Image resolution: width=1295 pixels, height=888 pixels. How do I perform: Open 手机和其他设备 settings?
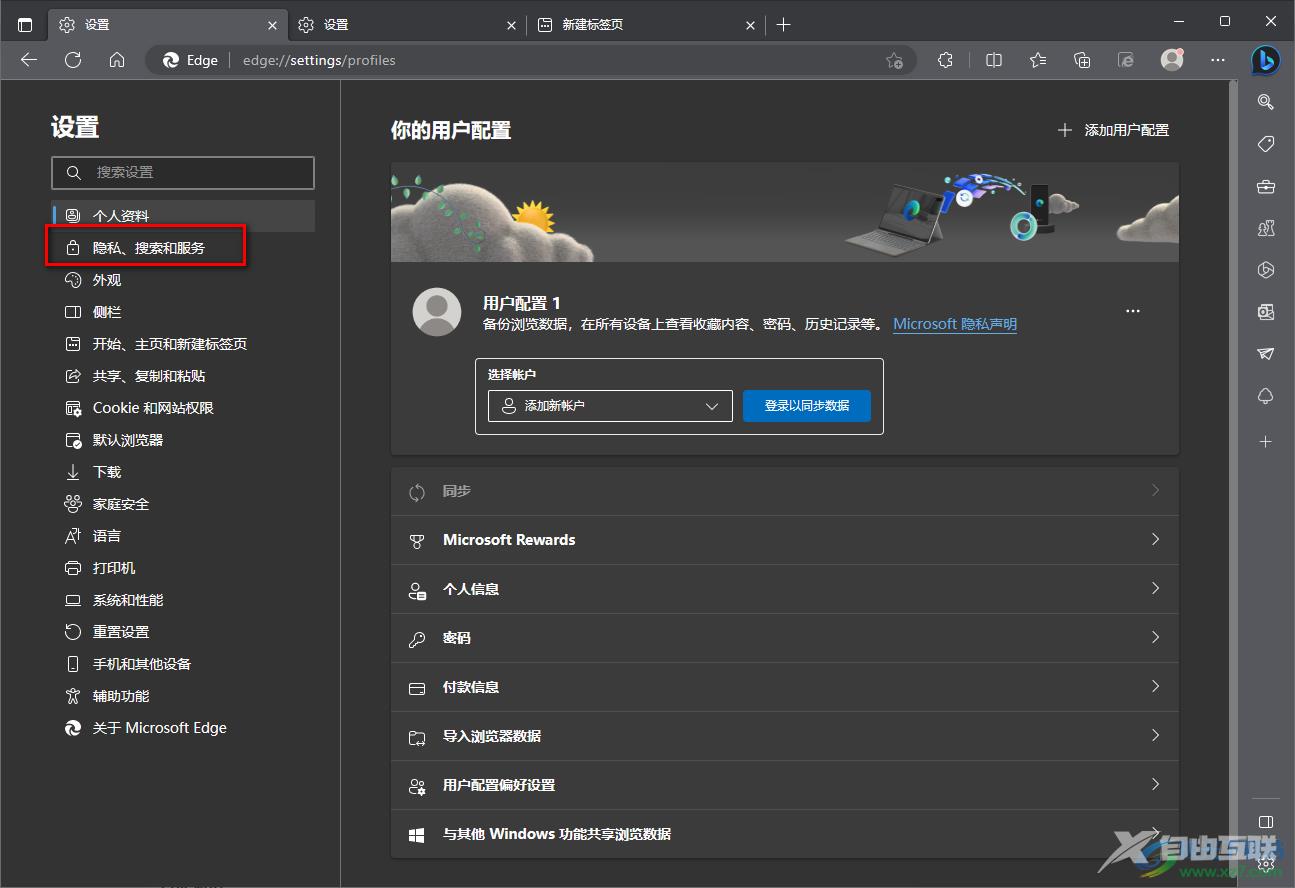183,664
